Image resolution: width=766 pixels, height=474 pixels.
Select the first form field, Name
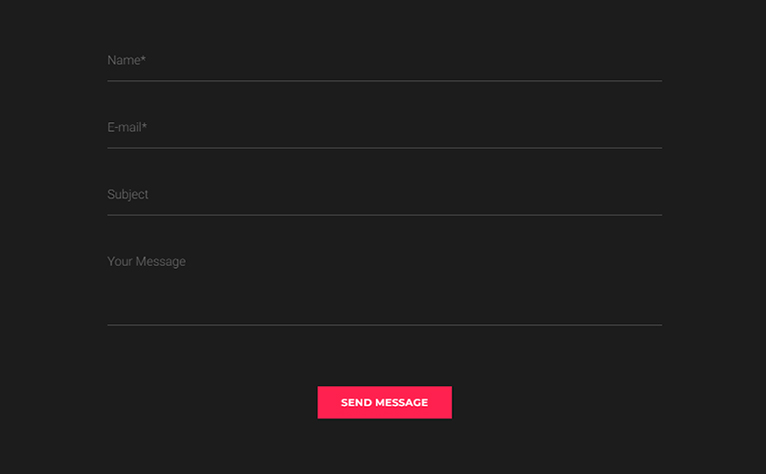384,61
